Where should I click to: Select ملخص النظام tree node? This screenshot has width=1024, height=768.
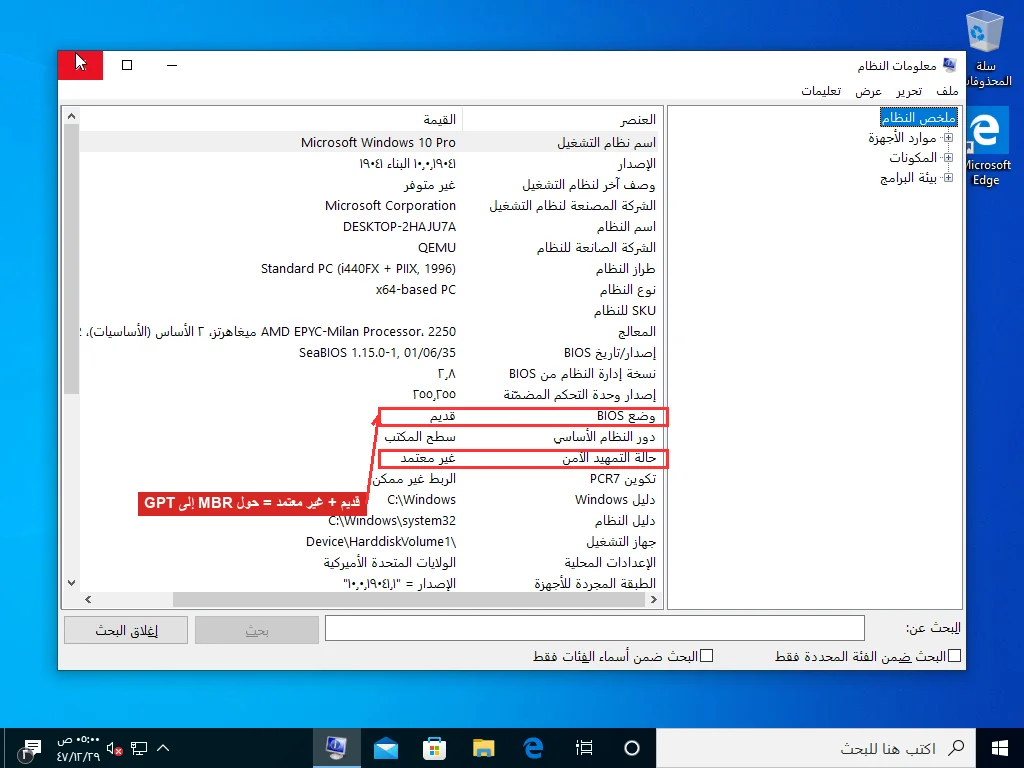tap(919, 118)
